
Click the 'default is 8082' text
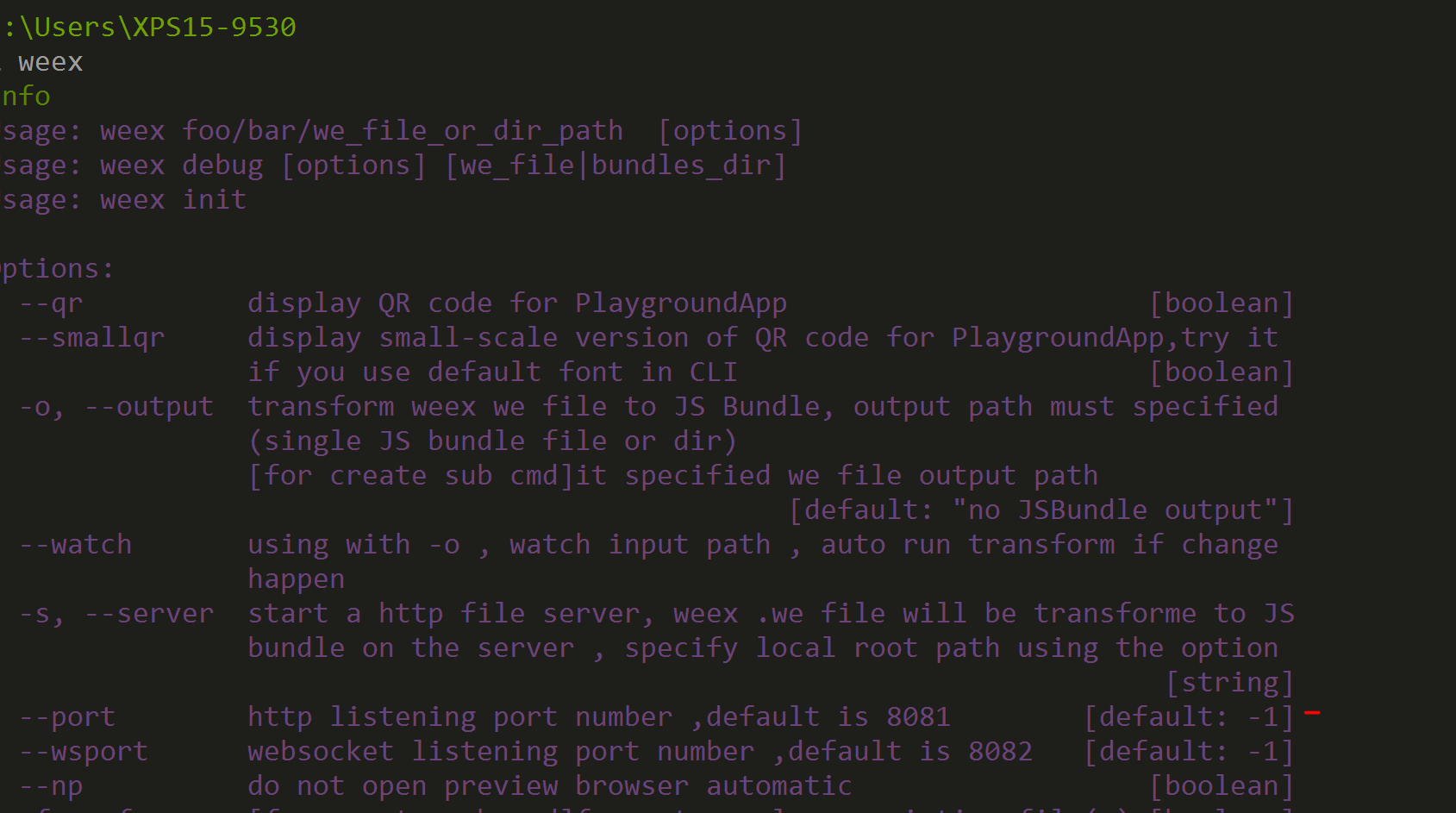click(909, 752)
